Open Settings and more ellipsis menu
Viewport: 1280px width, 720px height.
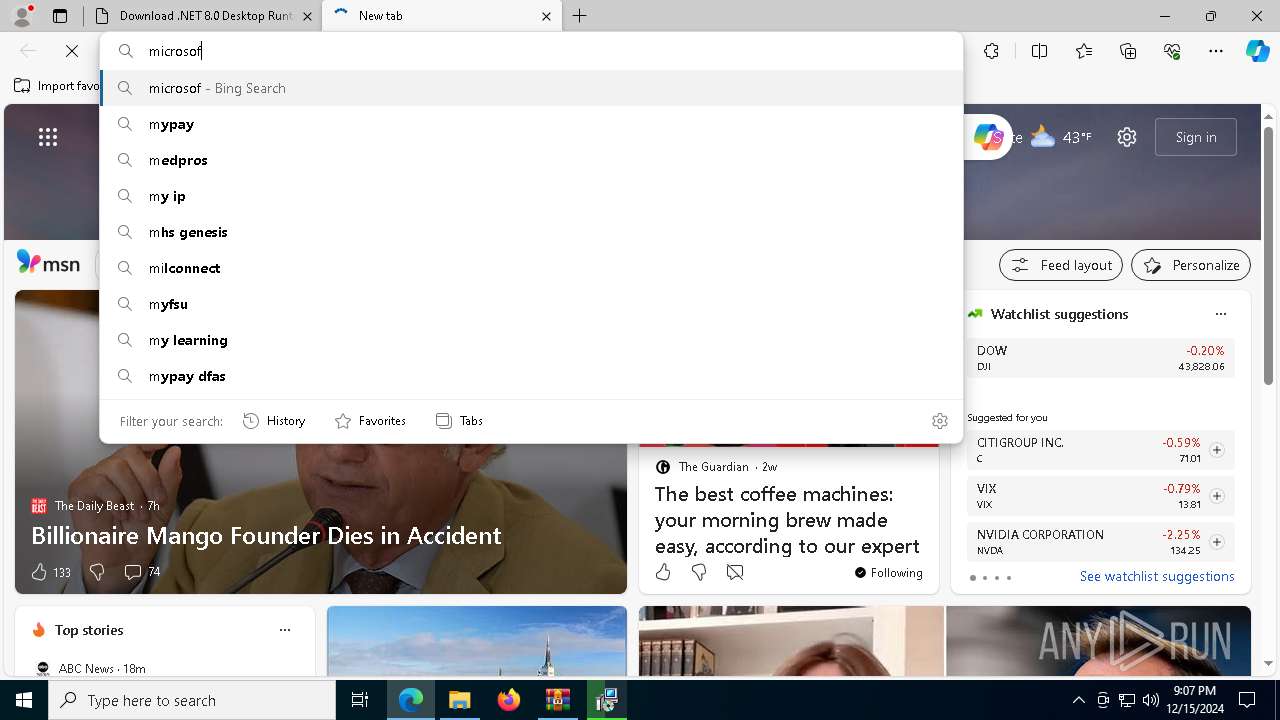[1216, 51]
